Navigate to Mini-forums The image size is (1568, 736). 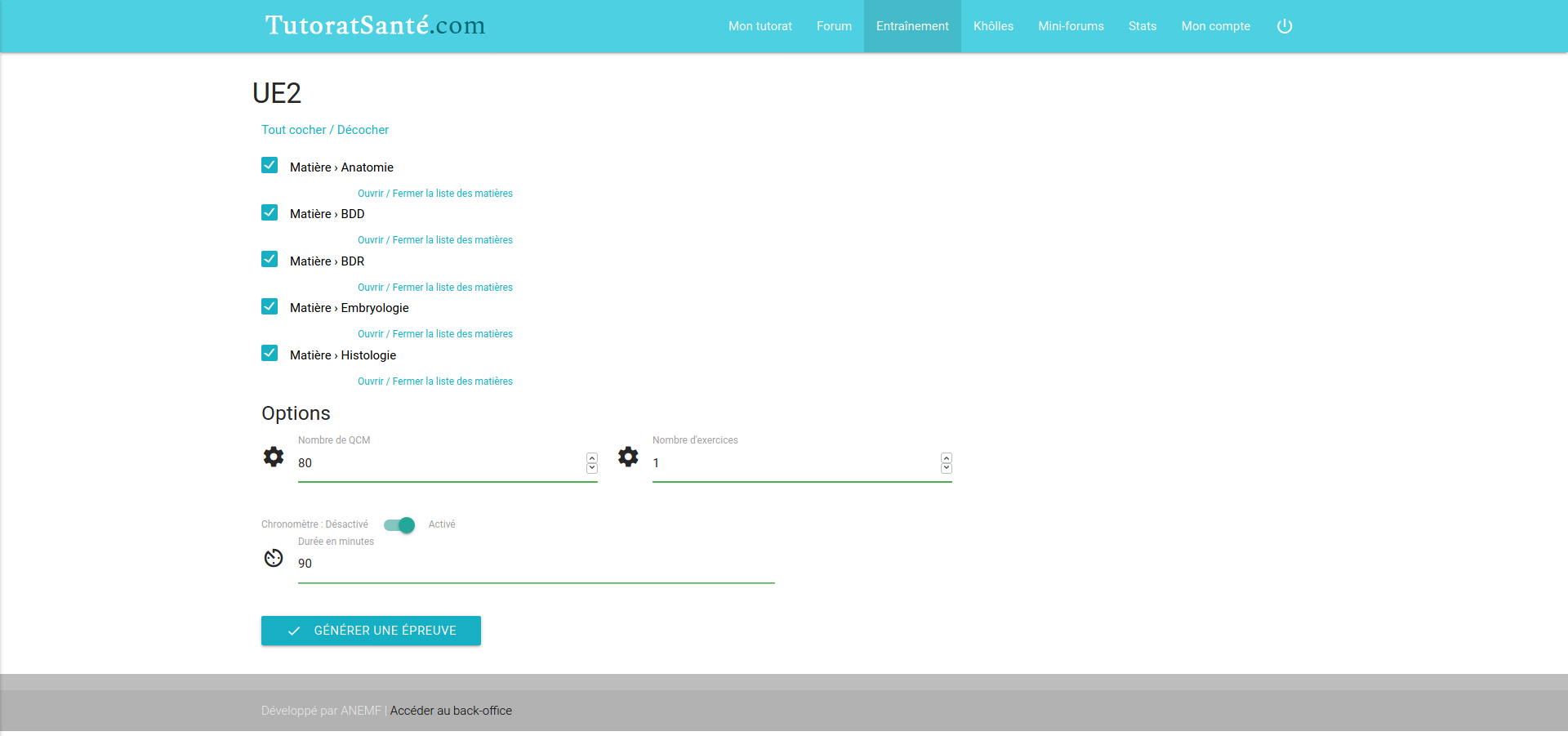pos(1071,26)
